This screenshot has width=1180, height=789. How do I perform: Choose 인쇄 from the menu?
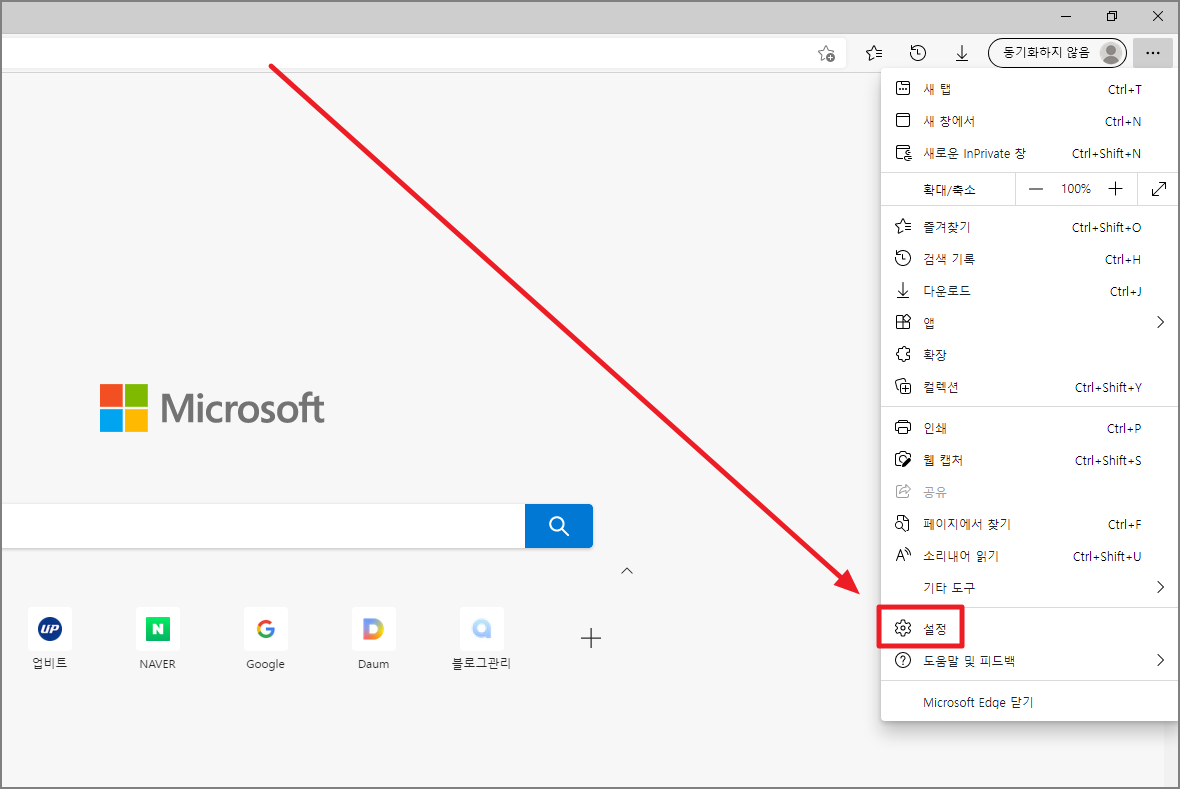click(x=1028, y=428)
